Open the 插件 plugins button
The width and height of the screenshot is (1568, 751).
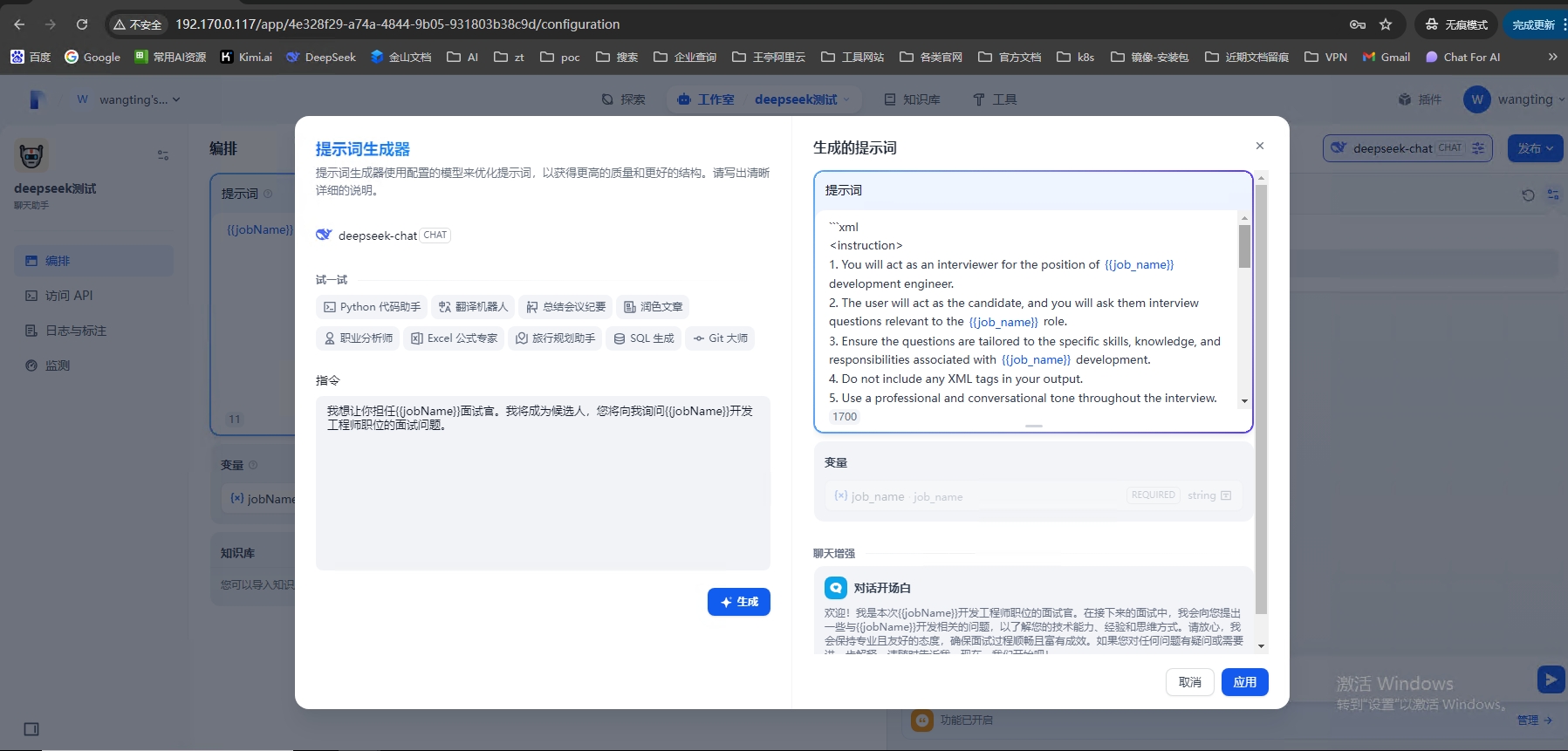(1420, 99)
